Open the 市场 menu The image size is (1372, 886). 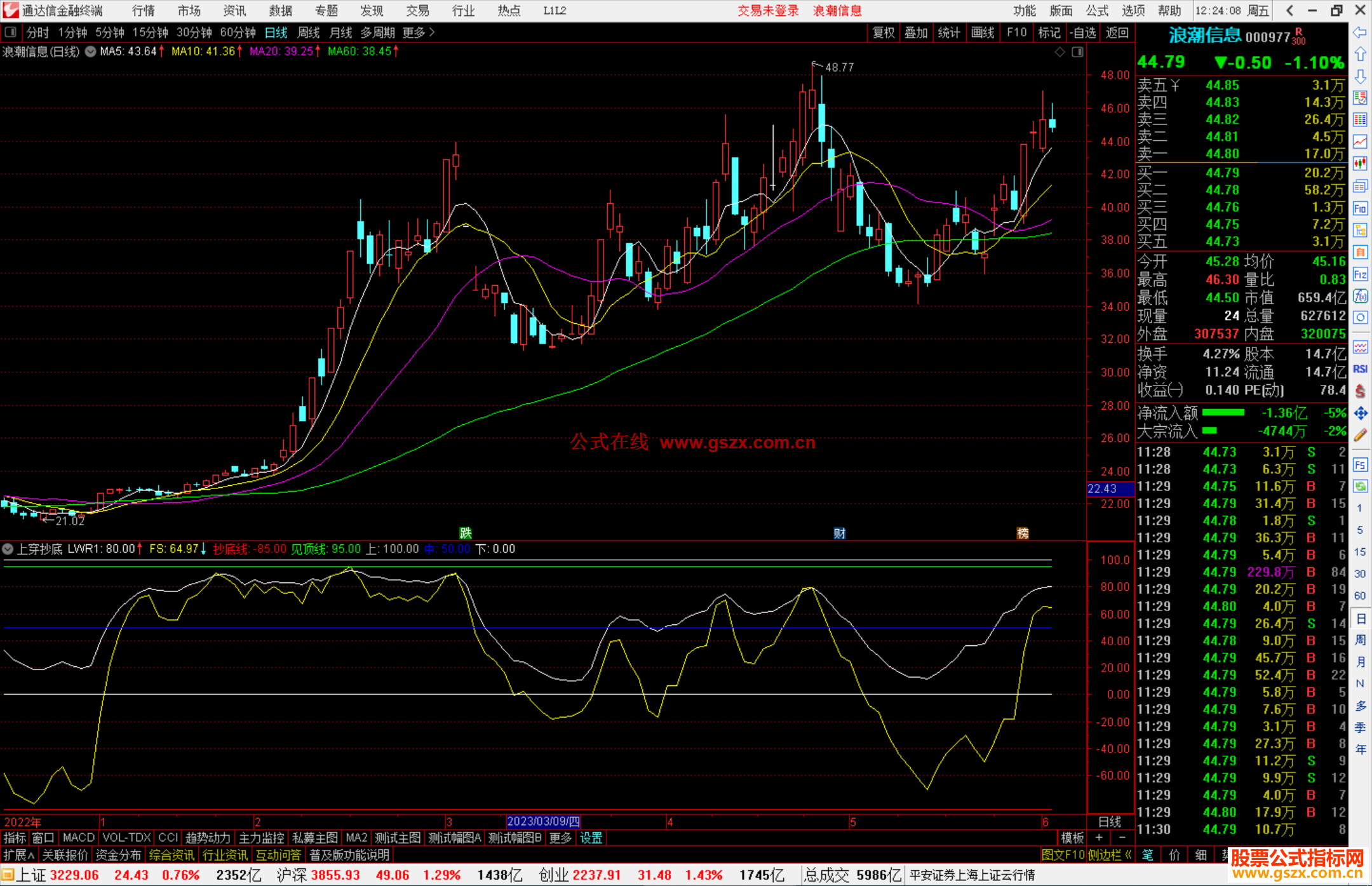[189, 10]
